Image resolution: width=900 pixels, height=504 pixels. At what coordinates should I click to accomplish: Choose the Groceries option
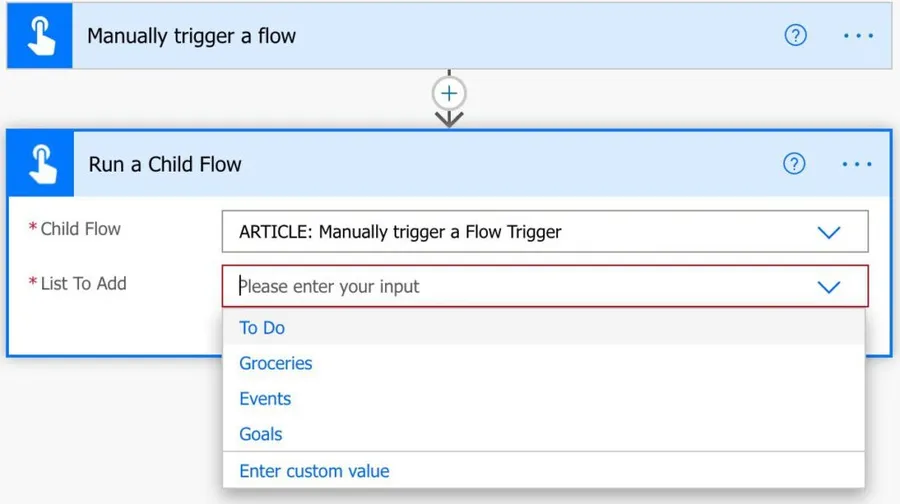tap(276, 363)
